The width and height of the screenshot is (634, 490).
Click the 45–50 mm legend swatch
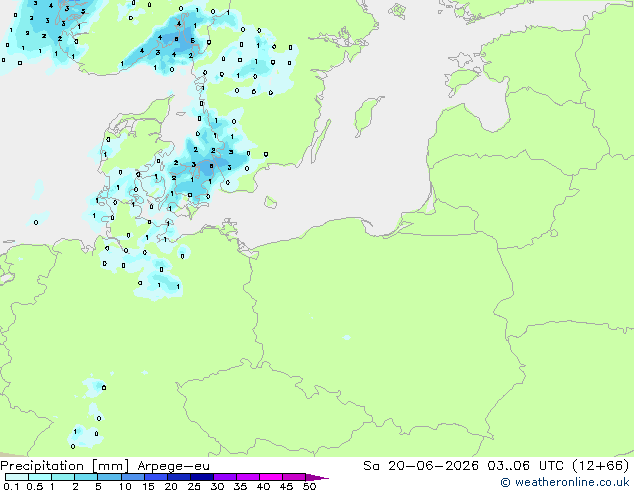click(294, 477)
